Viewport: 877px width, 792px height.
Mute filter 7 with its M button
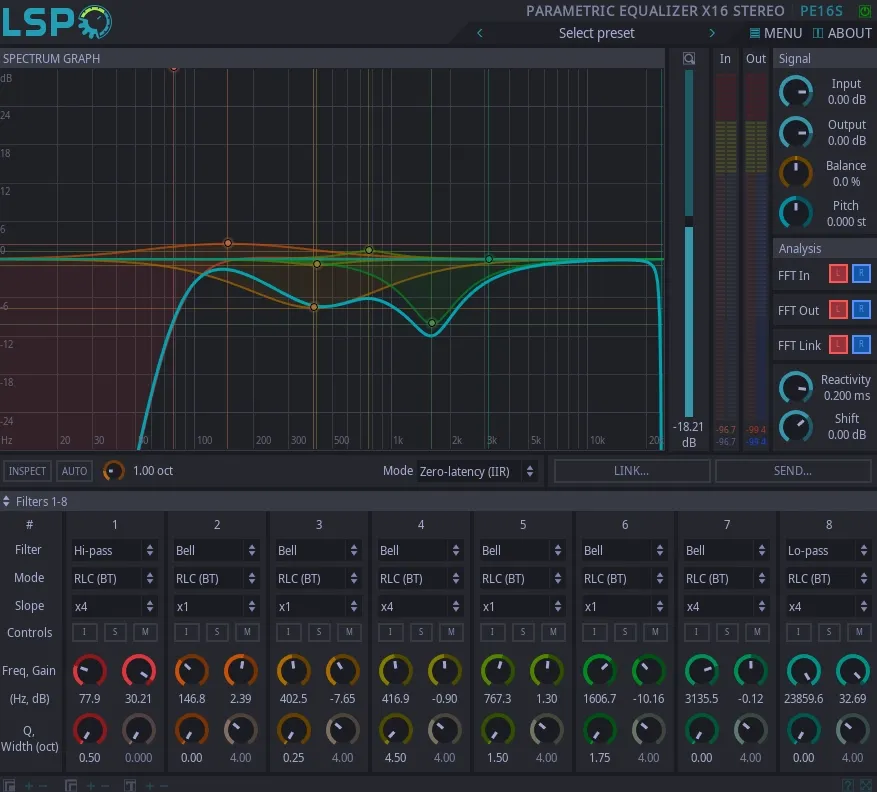click(x=757, y=632)
